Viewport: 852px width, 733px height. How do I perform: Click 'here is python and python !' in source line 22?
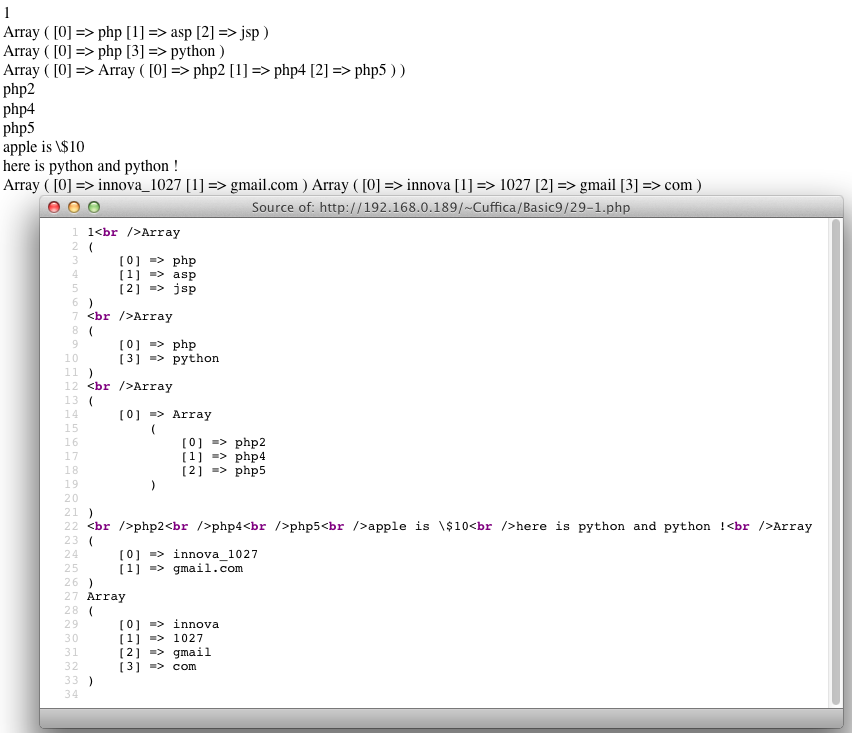pyautogui.click(x=621, y=527)
